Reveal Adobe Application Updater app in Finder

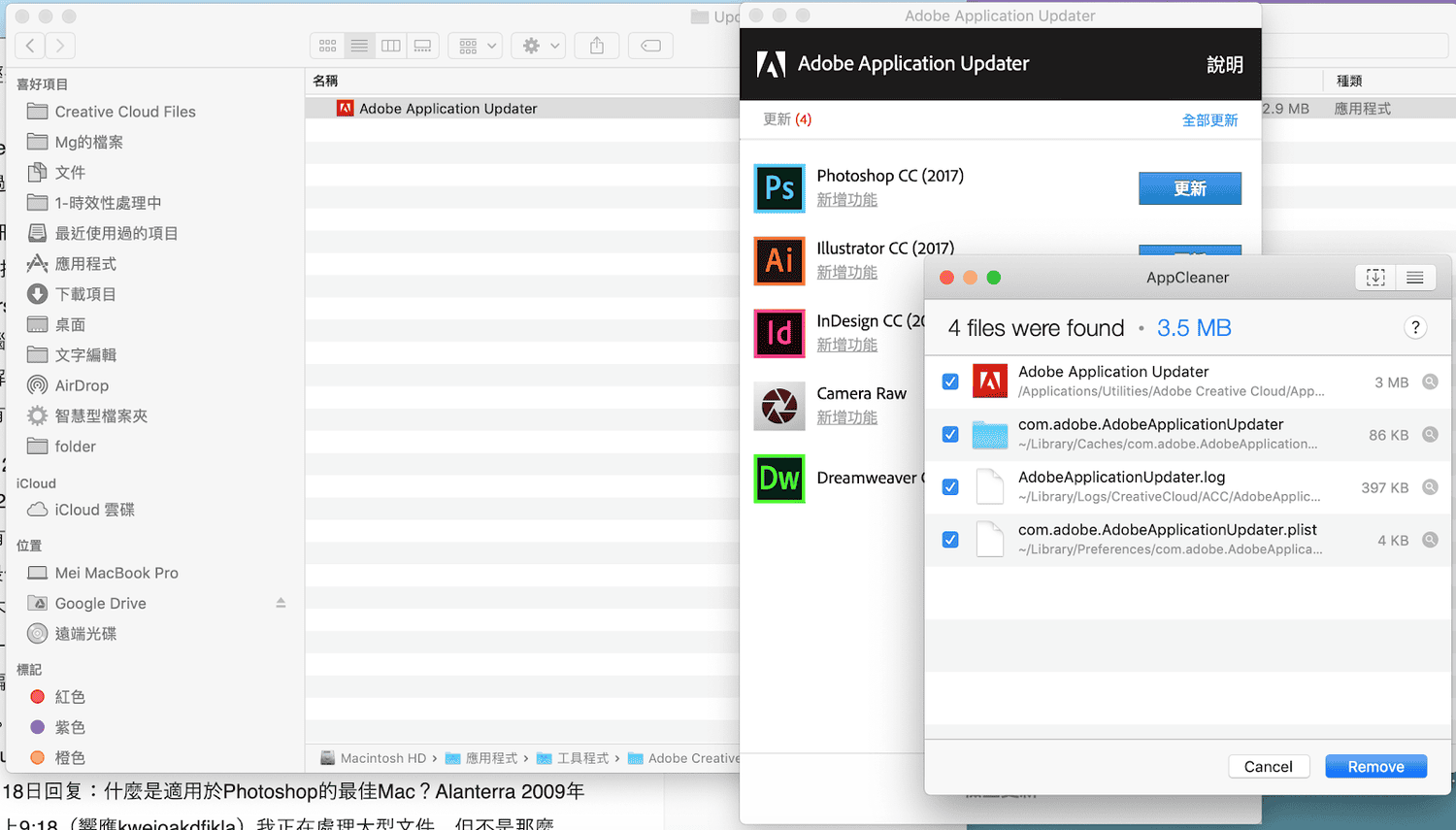tap(1430, 382)
